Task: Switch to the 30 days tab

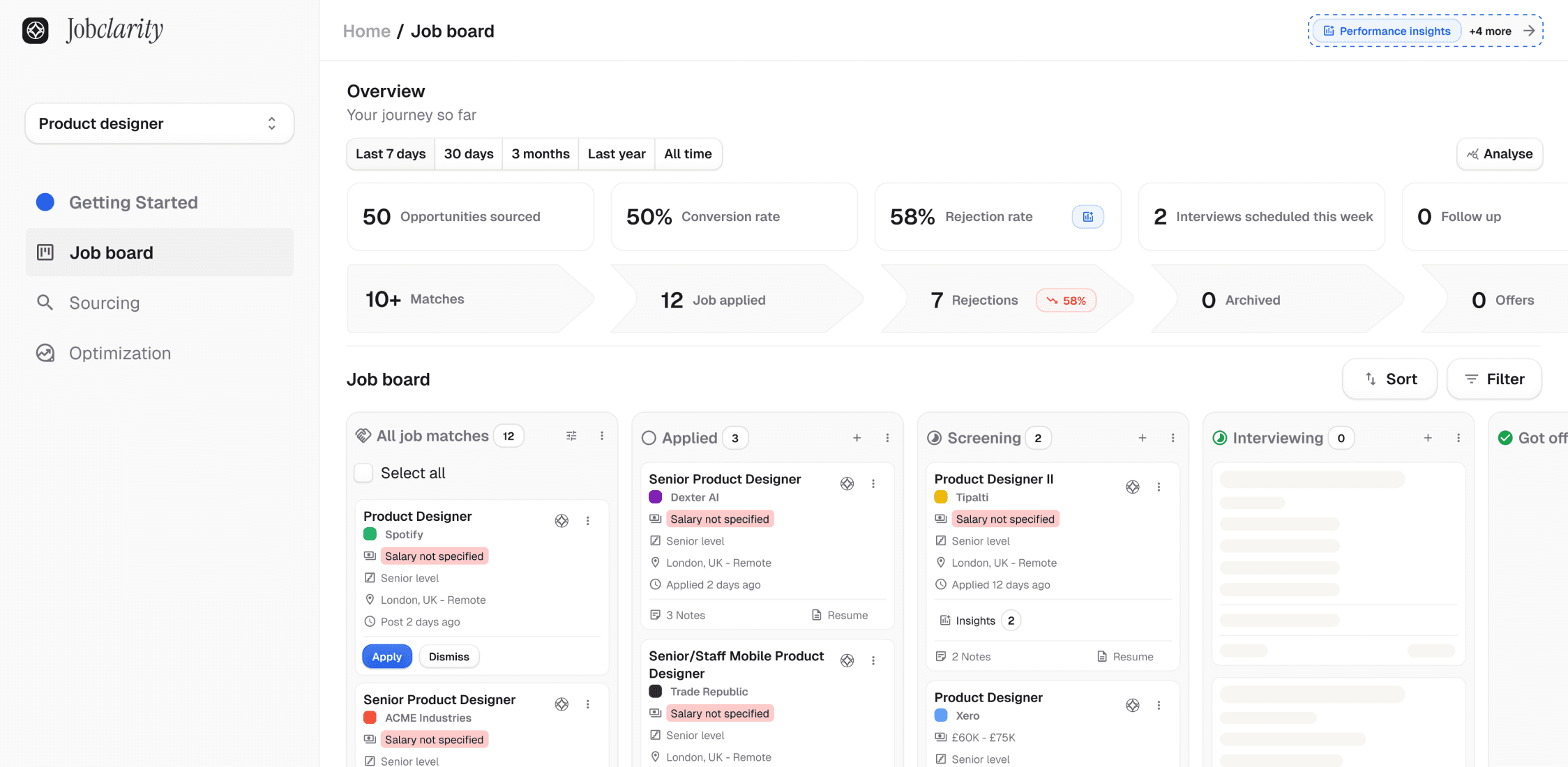Action: coord(468,154)
